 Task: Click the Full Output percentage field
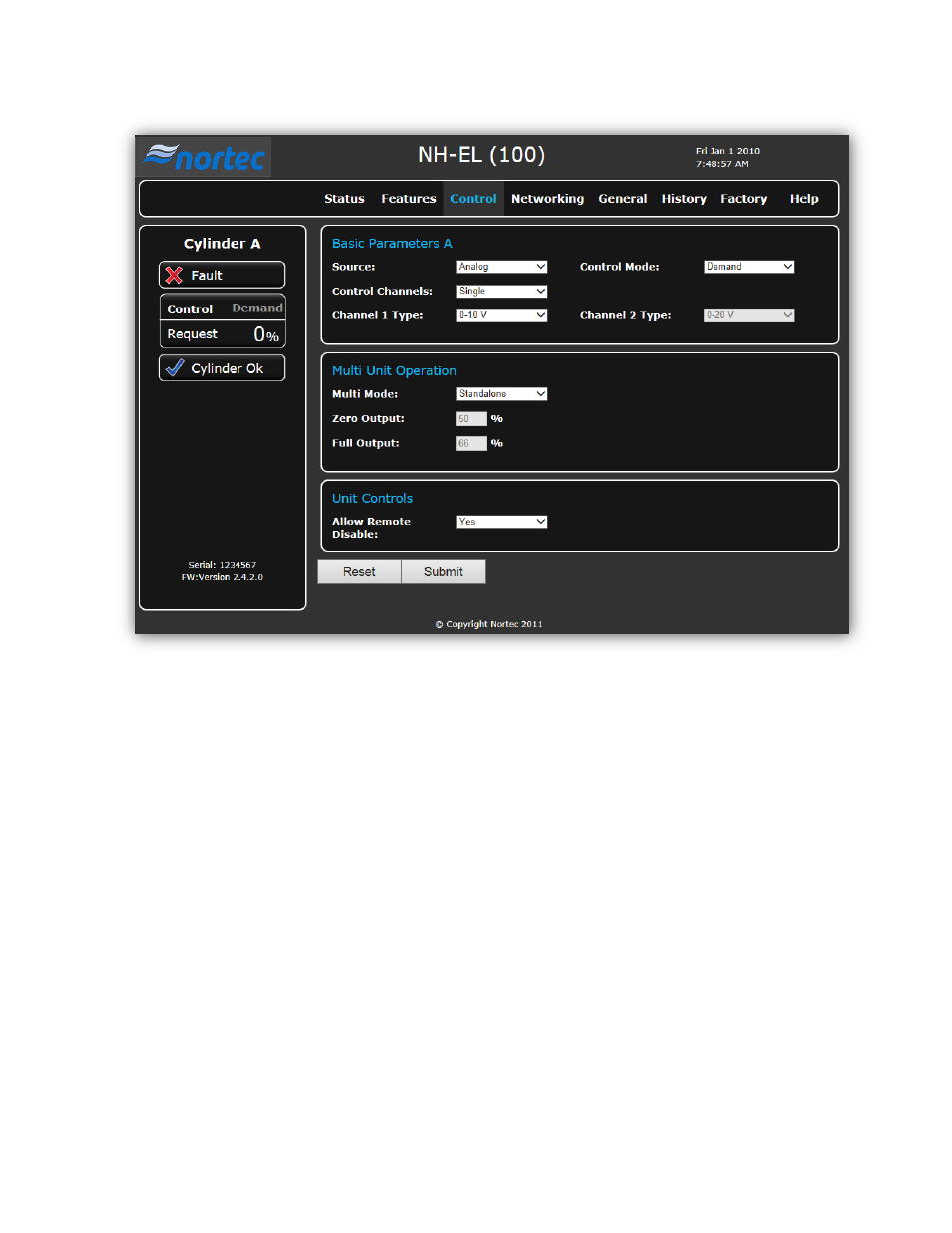(x=471, y=443)
